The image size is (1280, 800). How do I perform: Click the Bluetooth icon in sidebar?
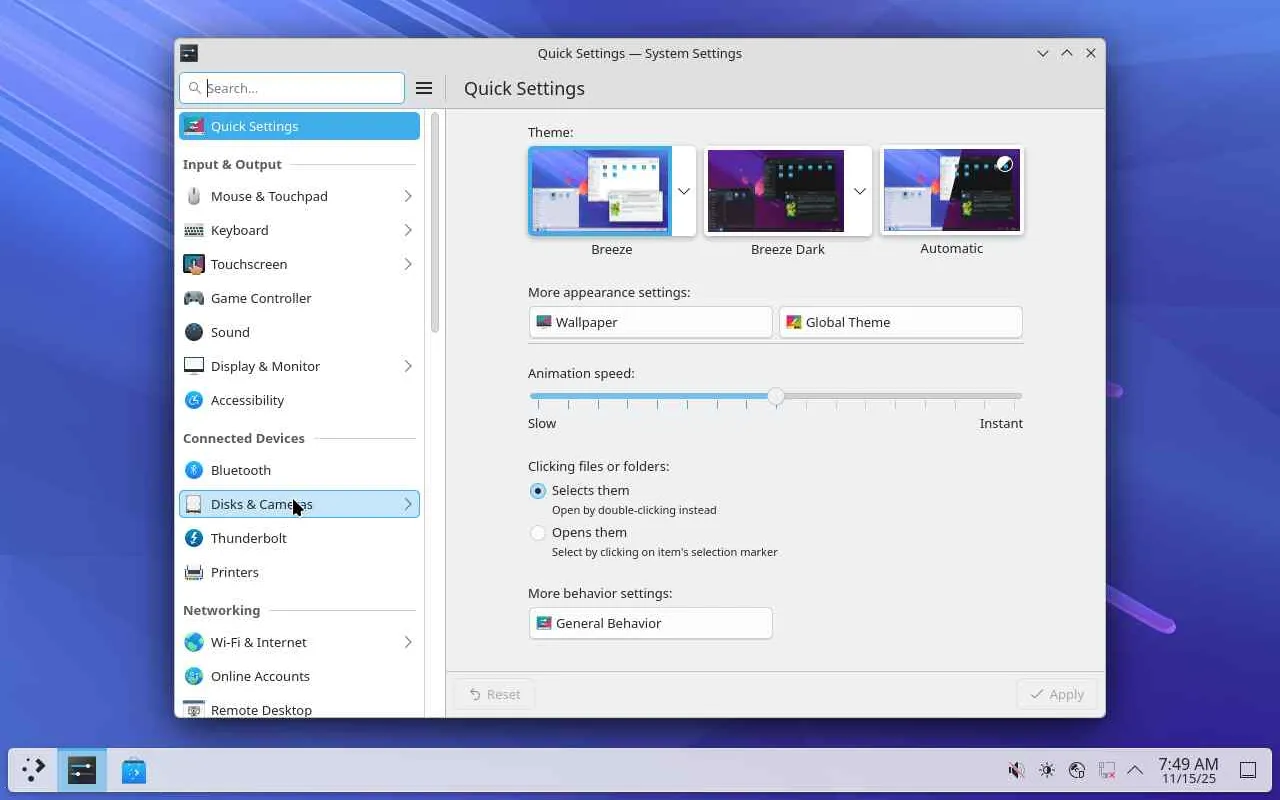click(194, 470)
